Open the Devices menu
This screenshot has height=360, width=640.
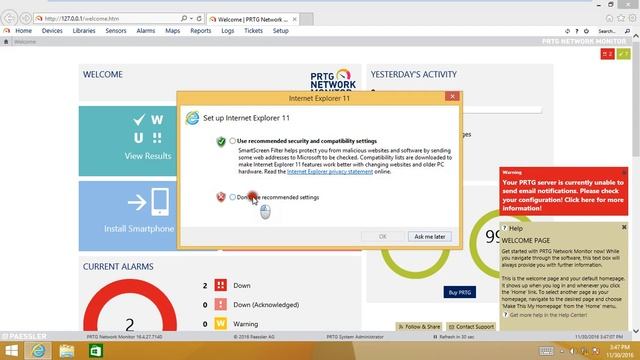[52, 31]
